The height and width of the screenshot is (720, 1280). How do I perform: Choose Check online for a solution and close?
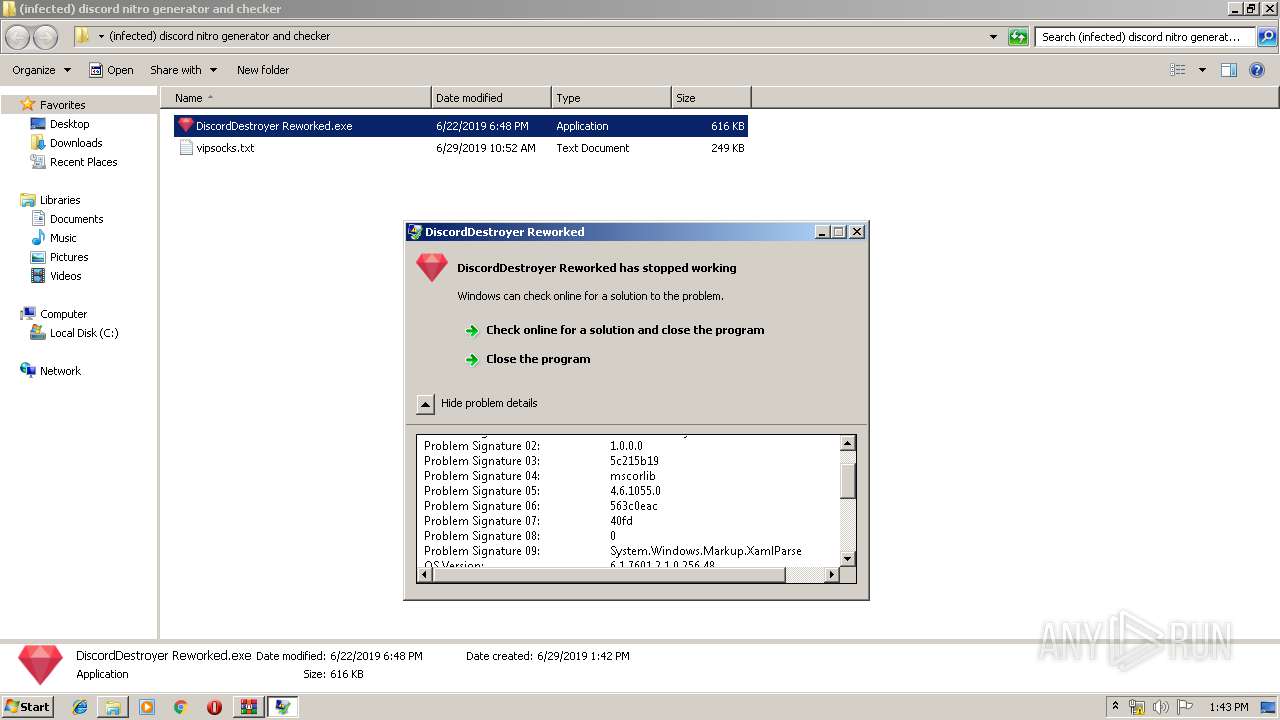[625, 330]
